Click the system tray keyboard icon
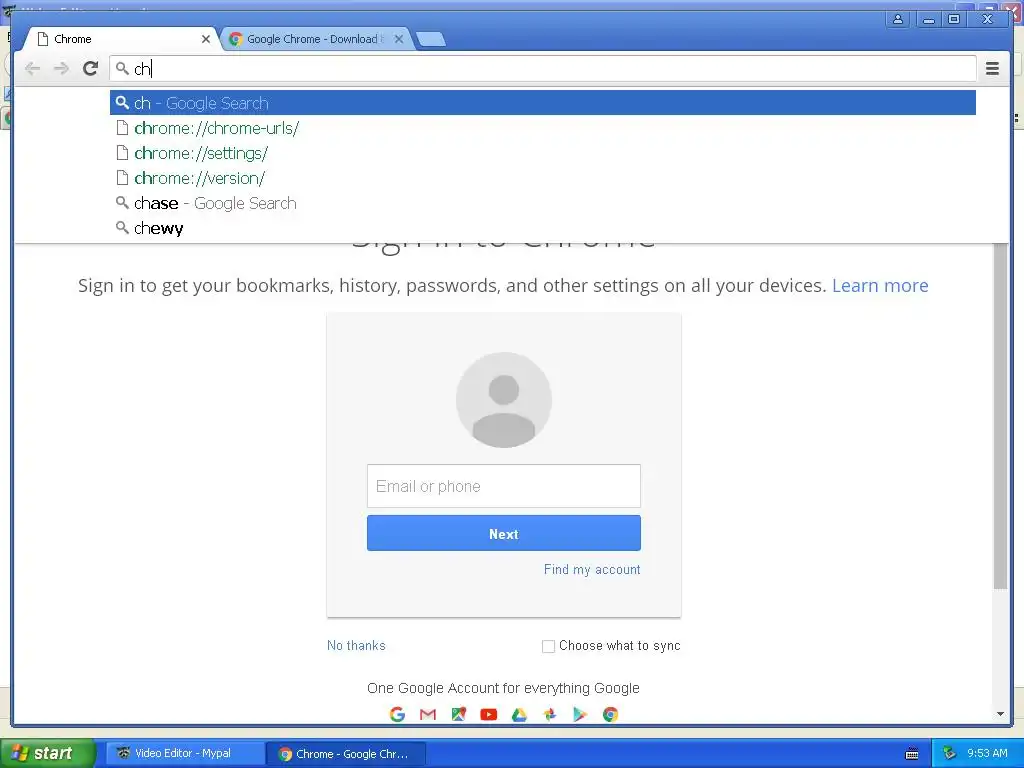 tap(912, 754)
